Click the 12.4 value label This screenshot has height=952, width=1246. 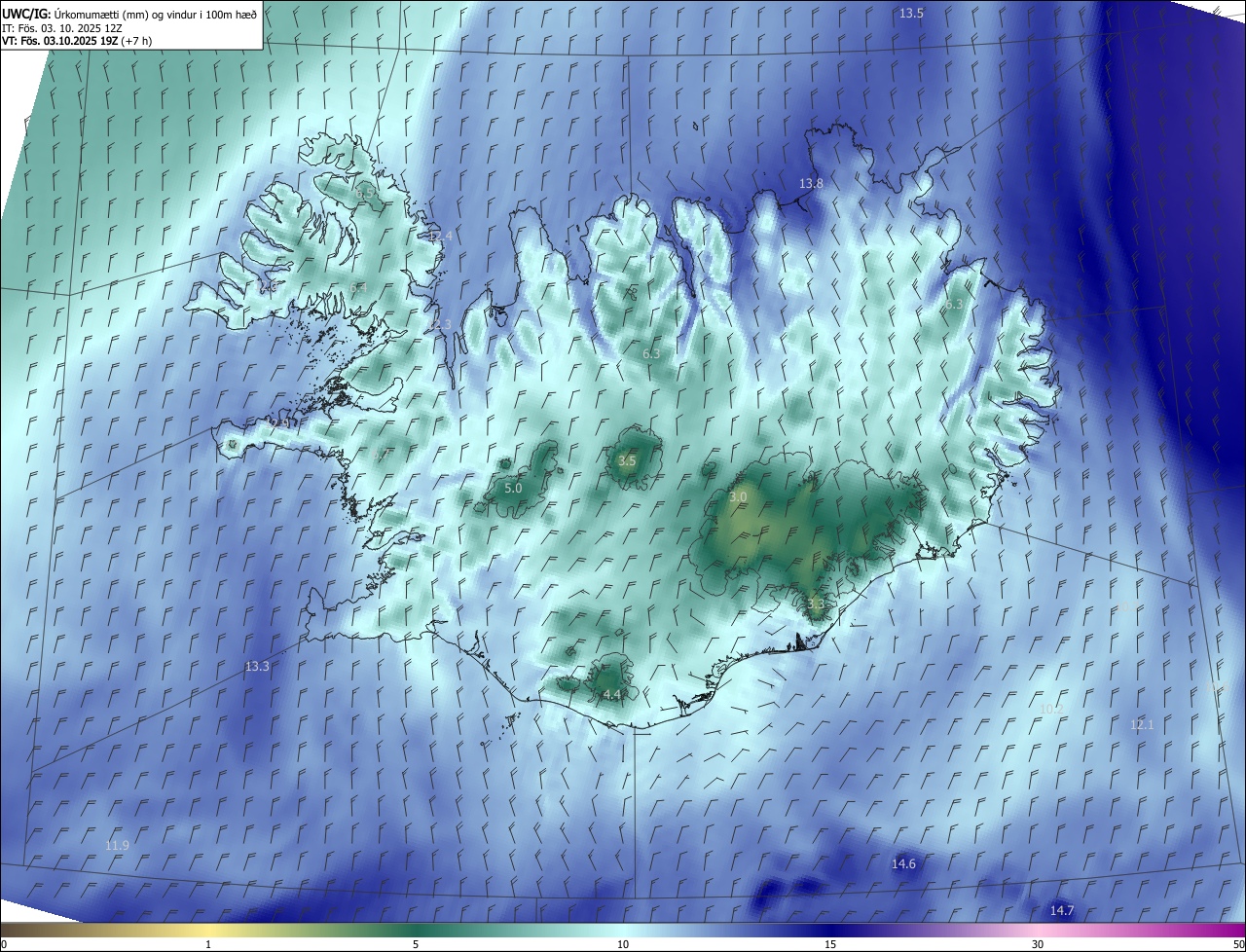[x=440, y=237]
